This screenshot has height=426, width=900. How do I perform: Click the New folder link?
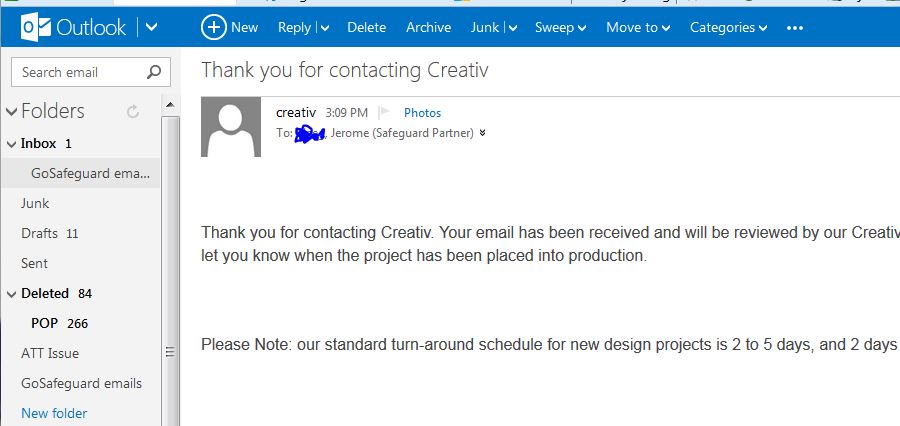(54, 413)
